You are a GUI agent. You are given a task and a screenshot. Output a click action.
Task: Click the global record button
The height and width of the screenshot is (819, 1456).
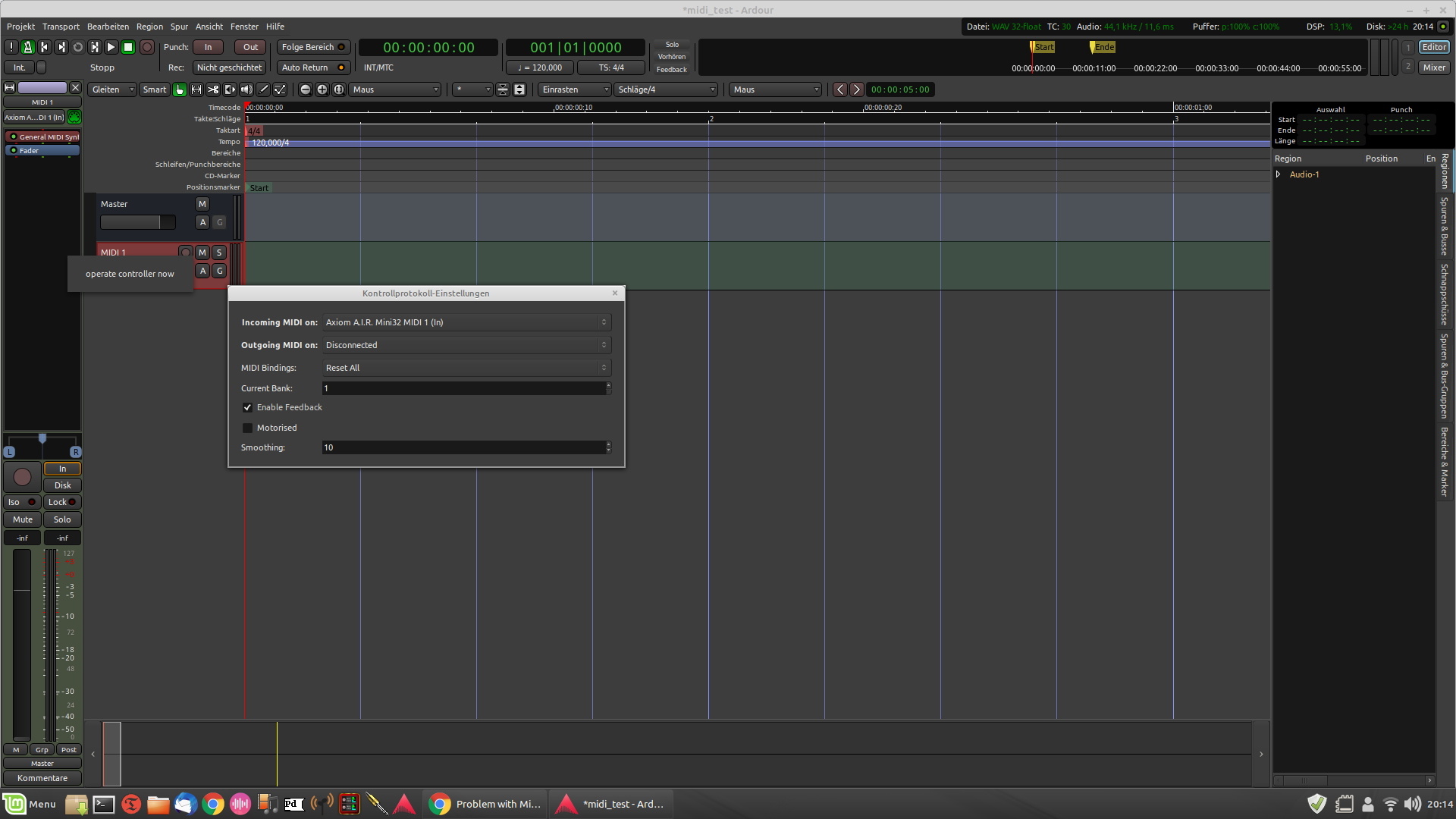click(147, 47)
